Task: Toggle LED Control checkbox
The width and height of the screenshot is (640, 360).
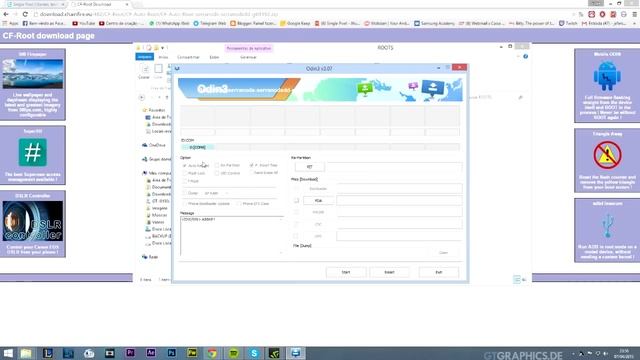Action: click(x=217, y=173)
